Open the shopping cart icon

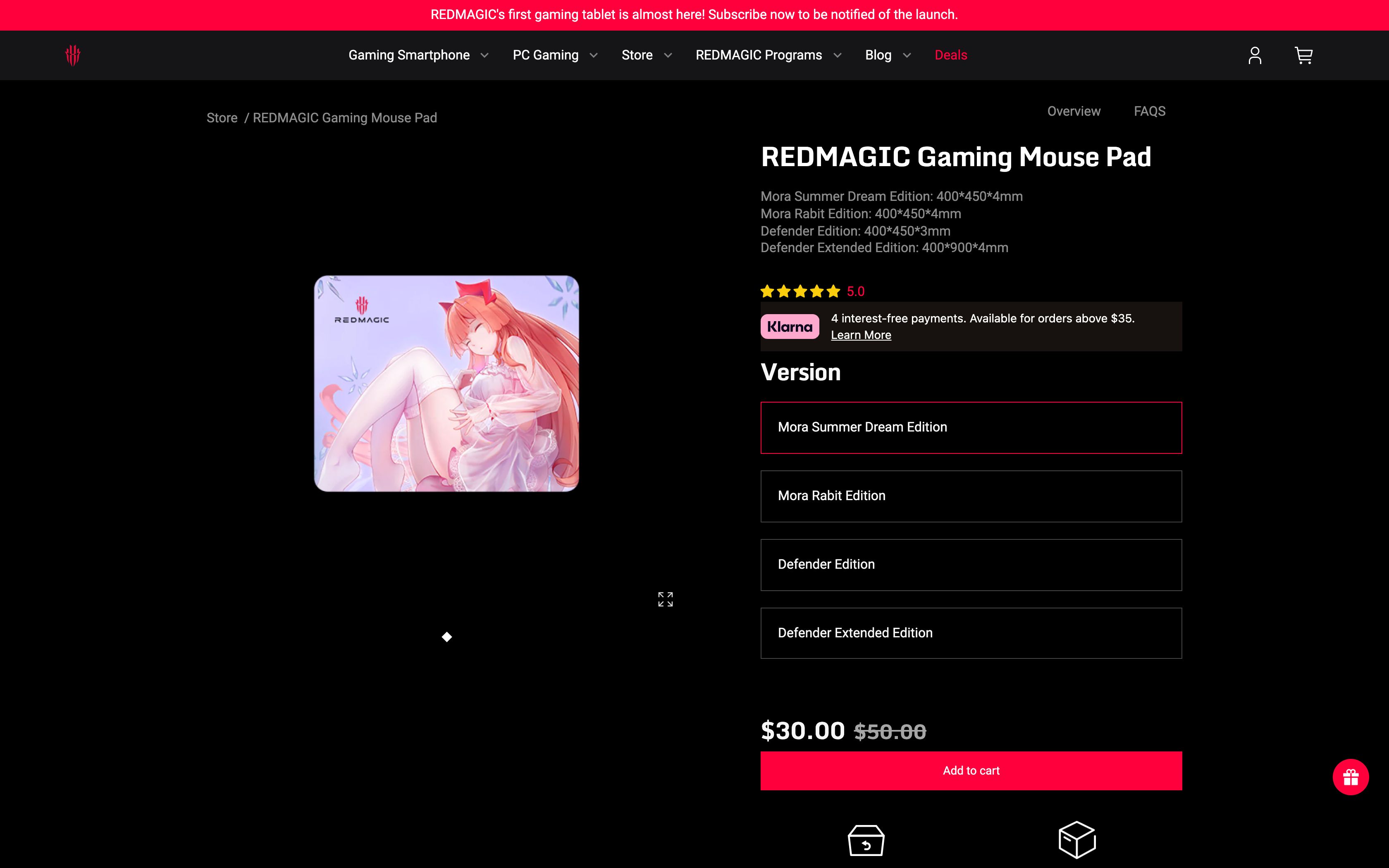1303,55
